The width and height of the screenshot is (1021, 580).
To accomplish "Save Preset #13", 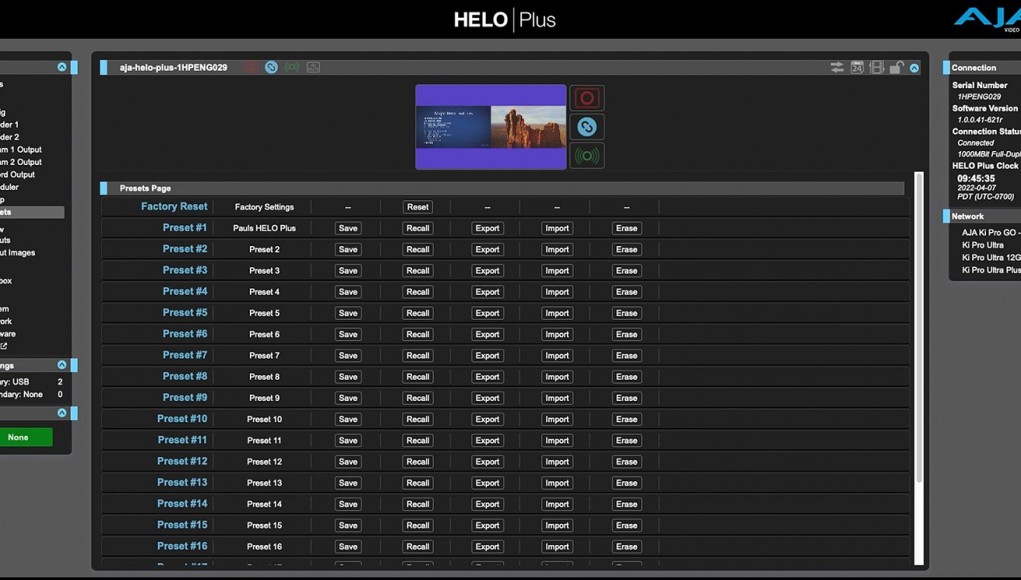I will coord(348,483).
